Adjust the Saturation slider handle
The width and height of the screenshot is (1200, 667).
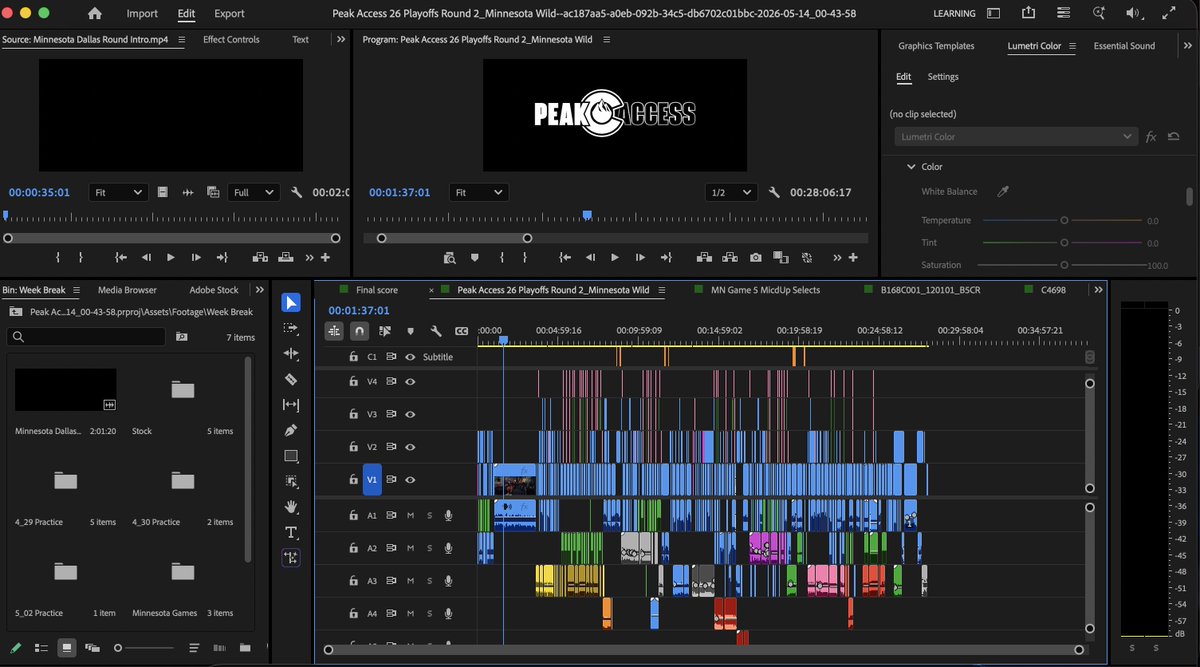(x=1064, y=265)
